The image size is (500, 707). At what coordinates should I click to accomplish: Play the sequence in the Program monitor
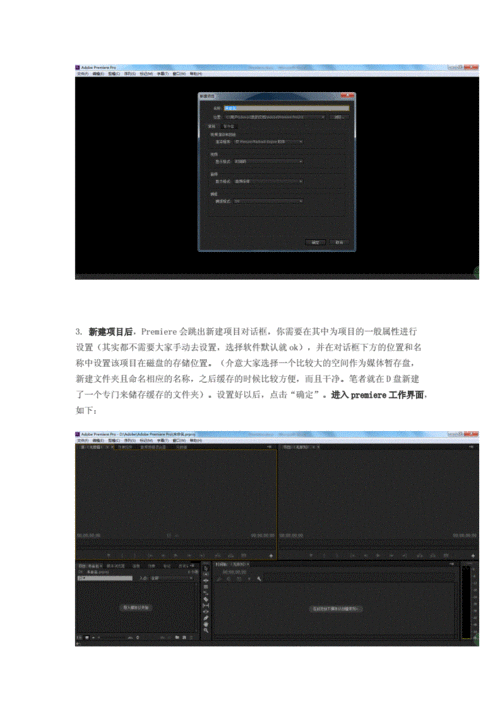pyautogui.click(x=378, y=556)
